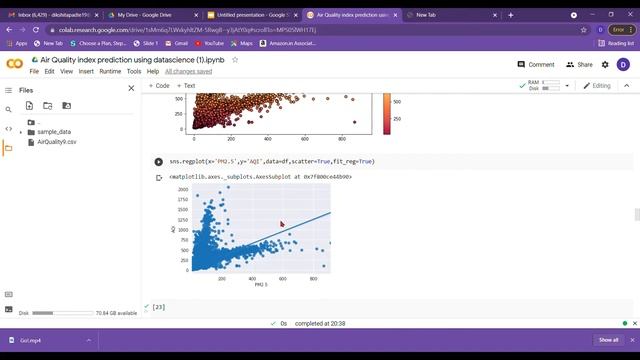Screen dimensions: 640x360
Task: Show all downloads
Action: pyautogui.click(x=608, y=340)
